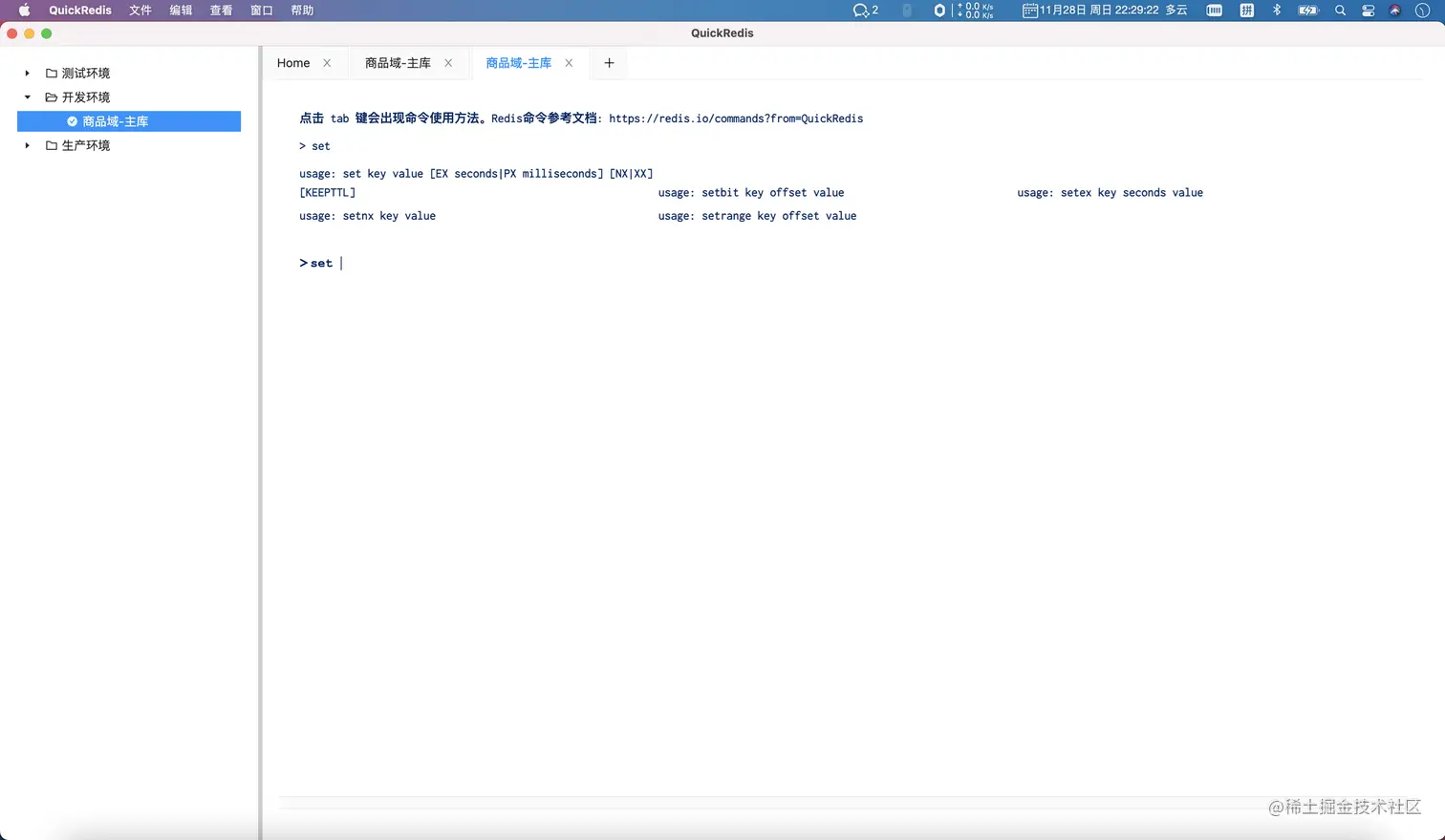The width and height of the screenshot is (1445, 840).
Task: Click the connected check icon beside 商品域-主库
Action: pos(72,121)
